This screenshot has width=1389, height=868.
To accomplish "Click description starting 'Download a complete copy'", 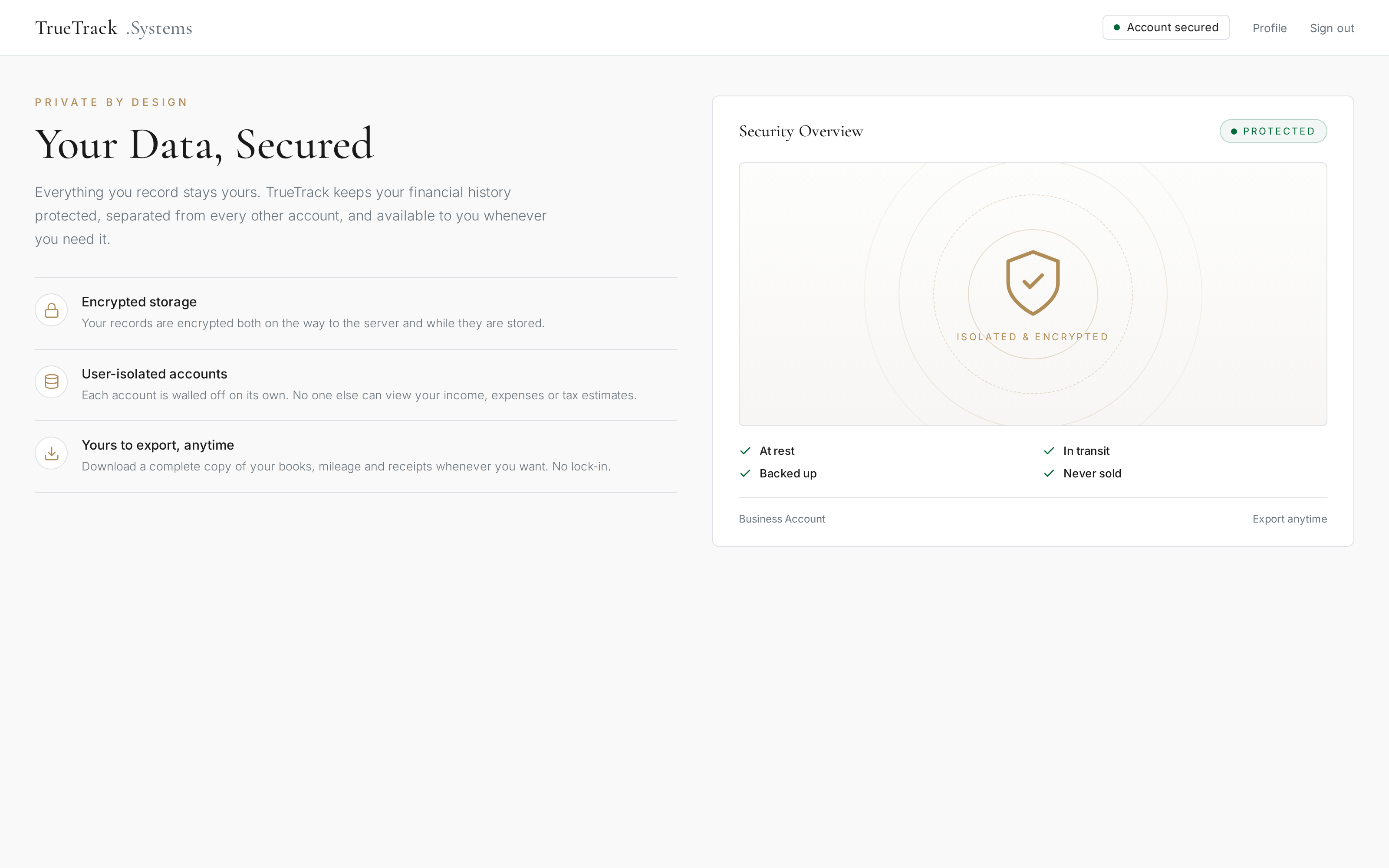I will pos(346,466).
